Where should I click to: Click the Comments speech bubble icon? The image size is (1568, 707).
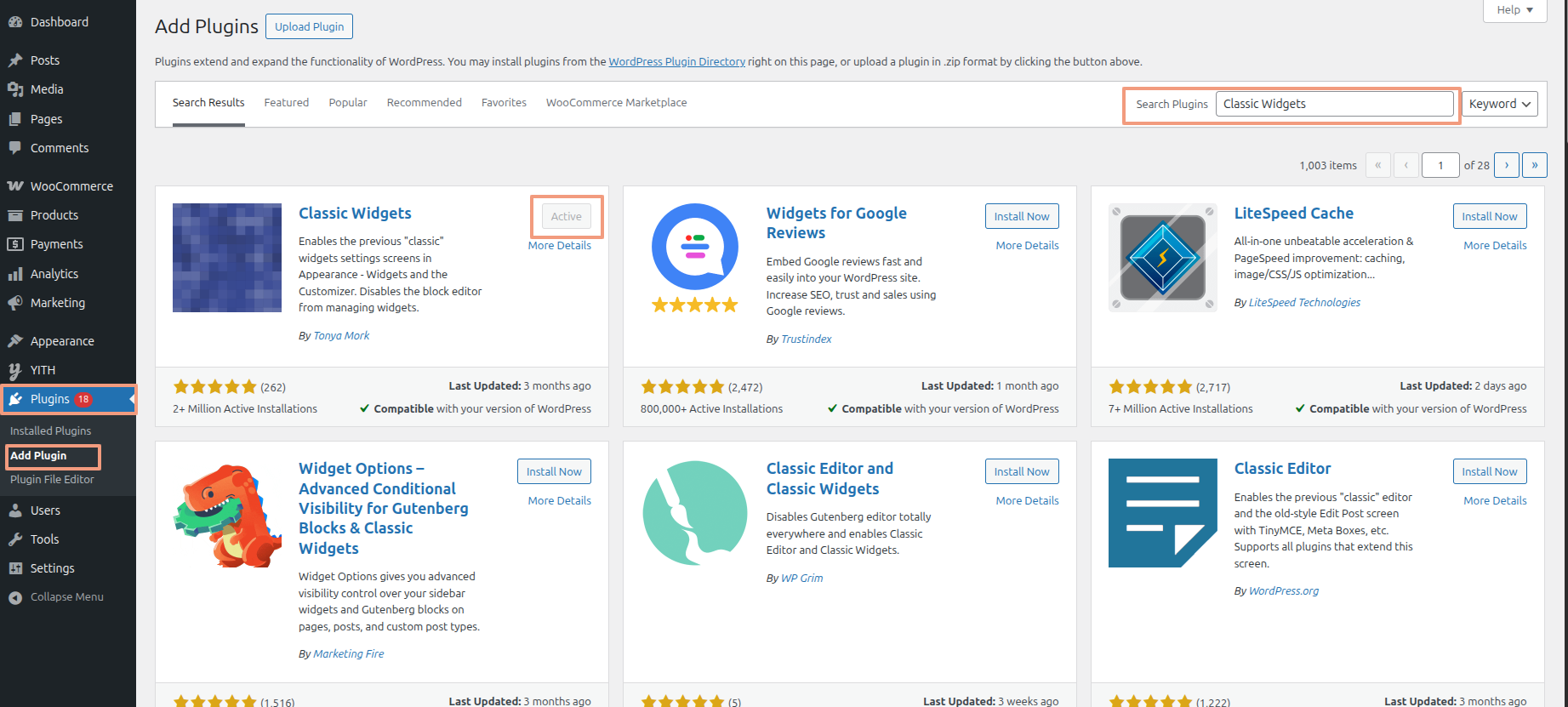(15, 148)
